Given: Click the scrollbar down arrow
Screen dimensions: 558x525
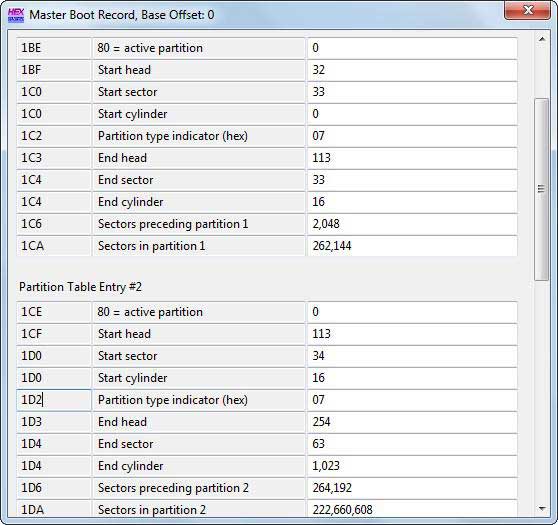Looking at the screenshot, I should (542, 509).
